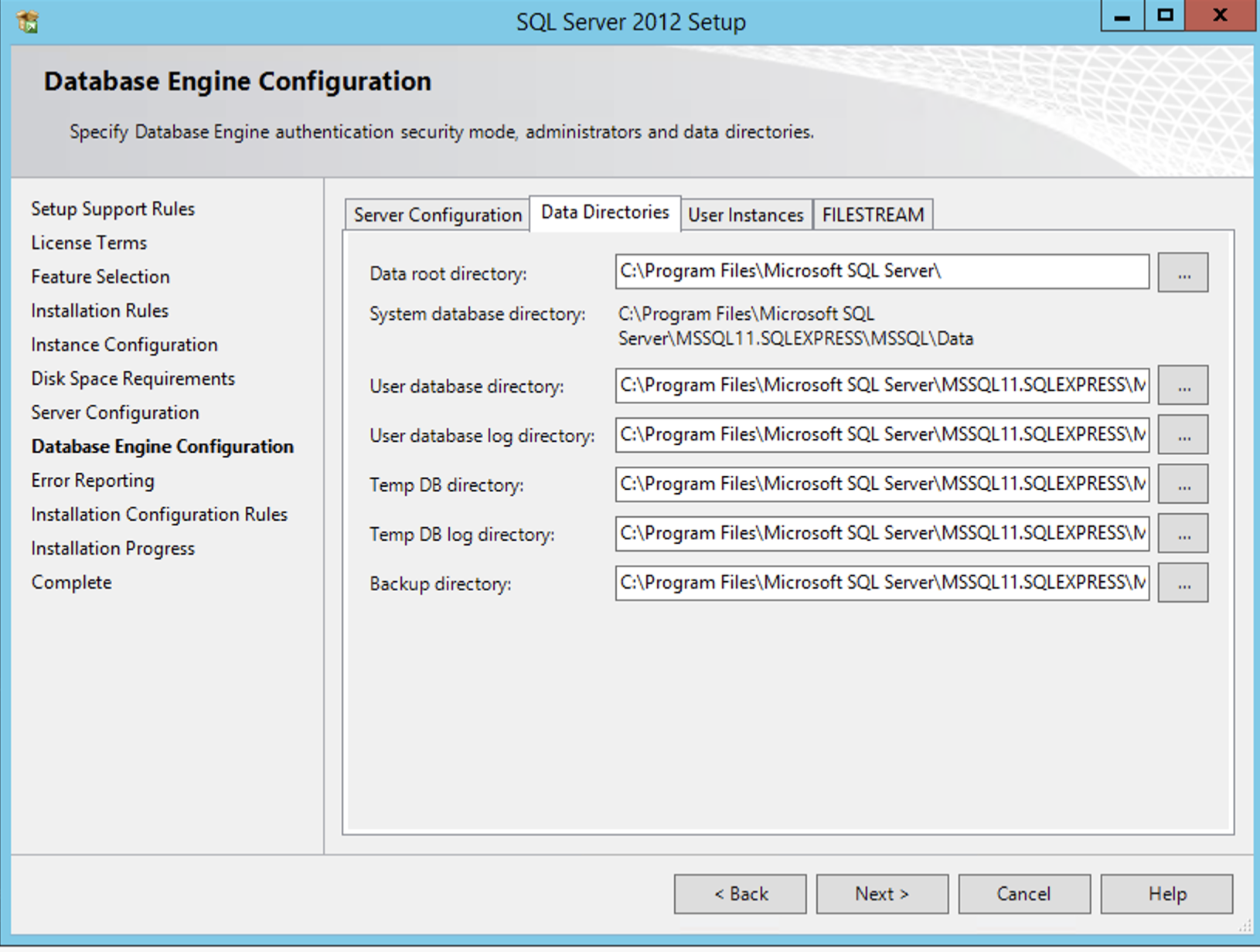Switch to the Server Configuration tab

[x=437, y=215]
